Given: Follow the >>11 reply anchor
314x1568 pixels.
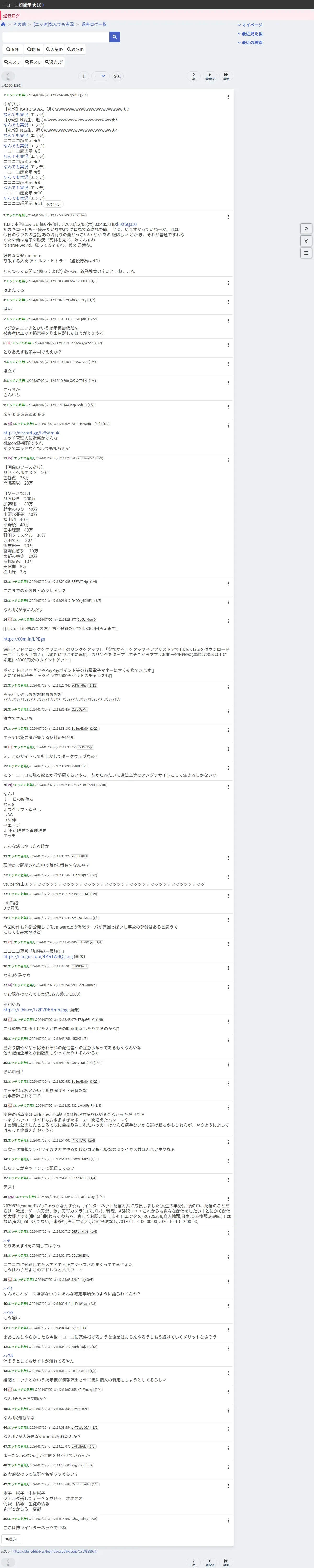Looking at the screenshot, I should click(x=8, y=1289).
